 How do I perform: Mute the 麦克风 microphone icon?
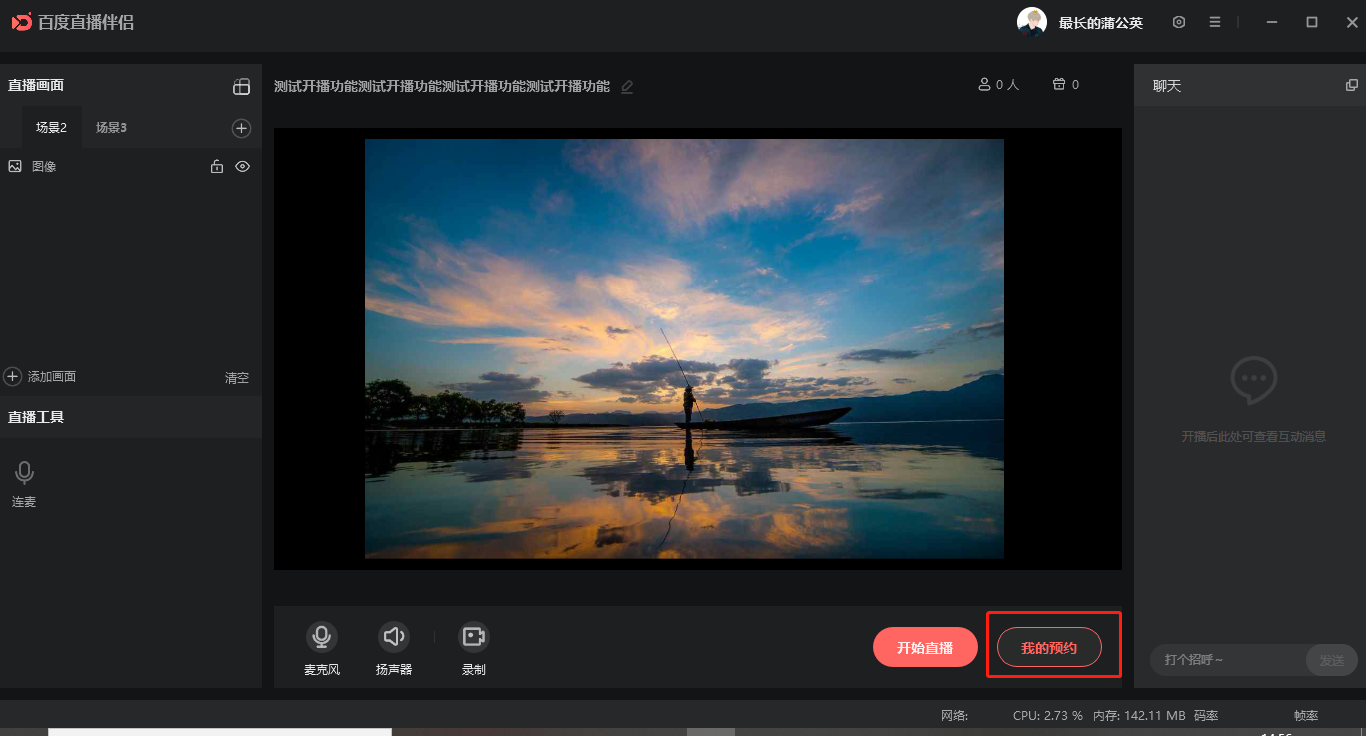tap(321, 635)
